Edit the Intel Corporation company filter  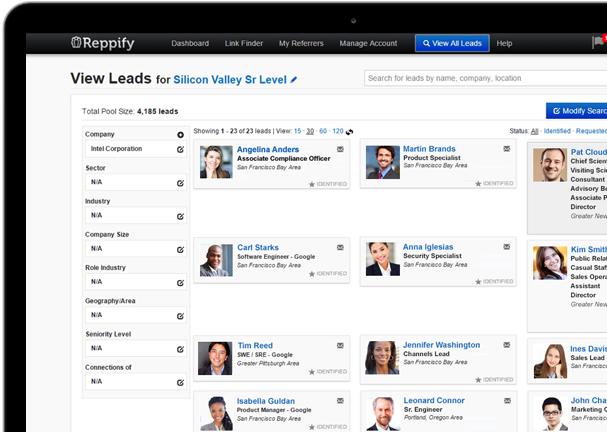coord(180,149)
